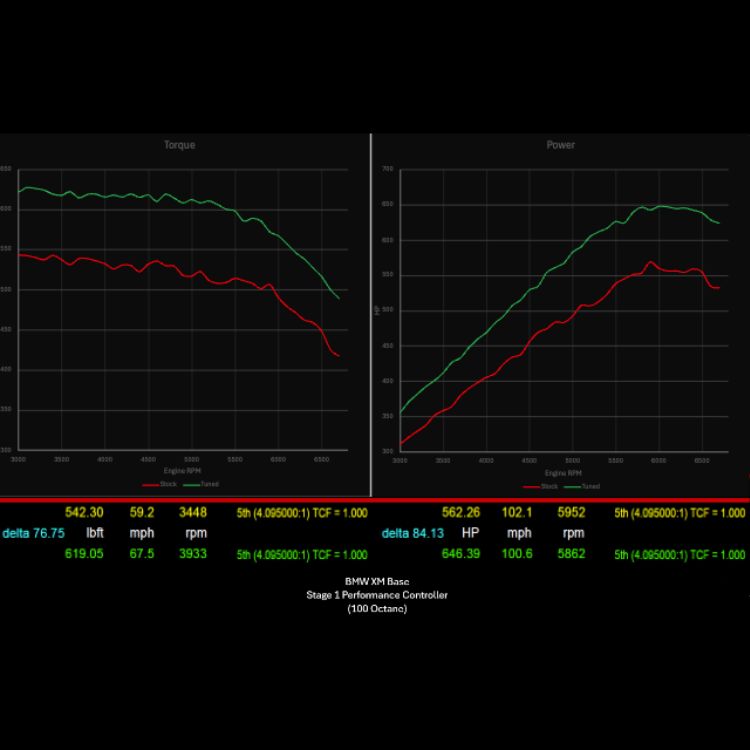Click the delta 84.13 power label
Viewport: 750px width, 750px height.
pyautogui.click(x=413, y=533)
